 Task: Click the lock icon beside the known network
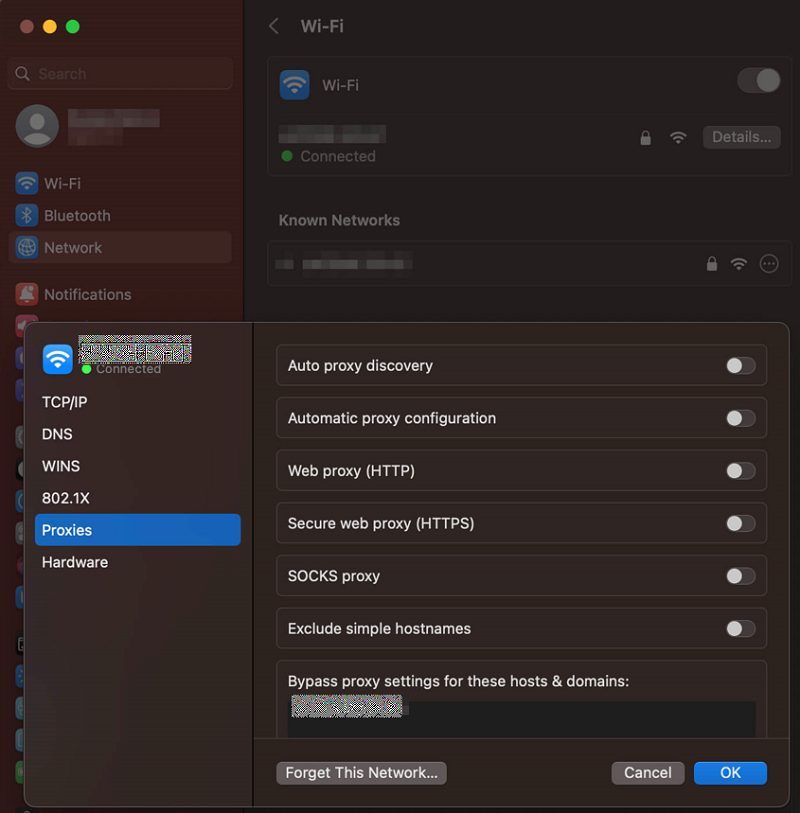(x=711, y=263)
